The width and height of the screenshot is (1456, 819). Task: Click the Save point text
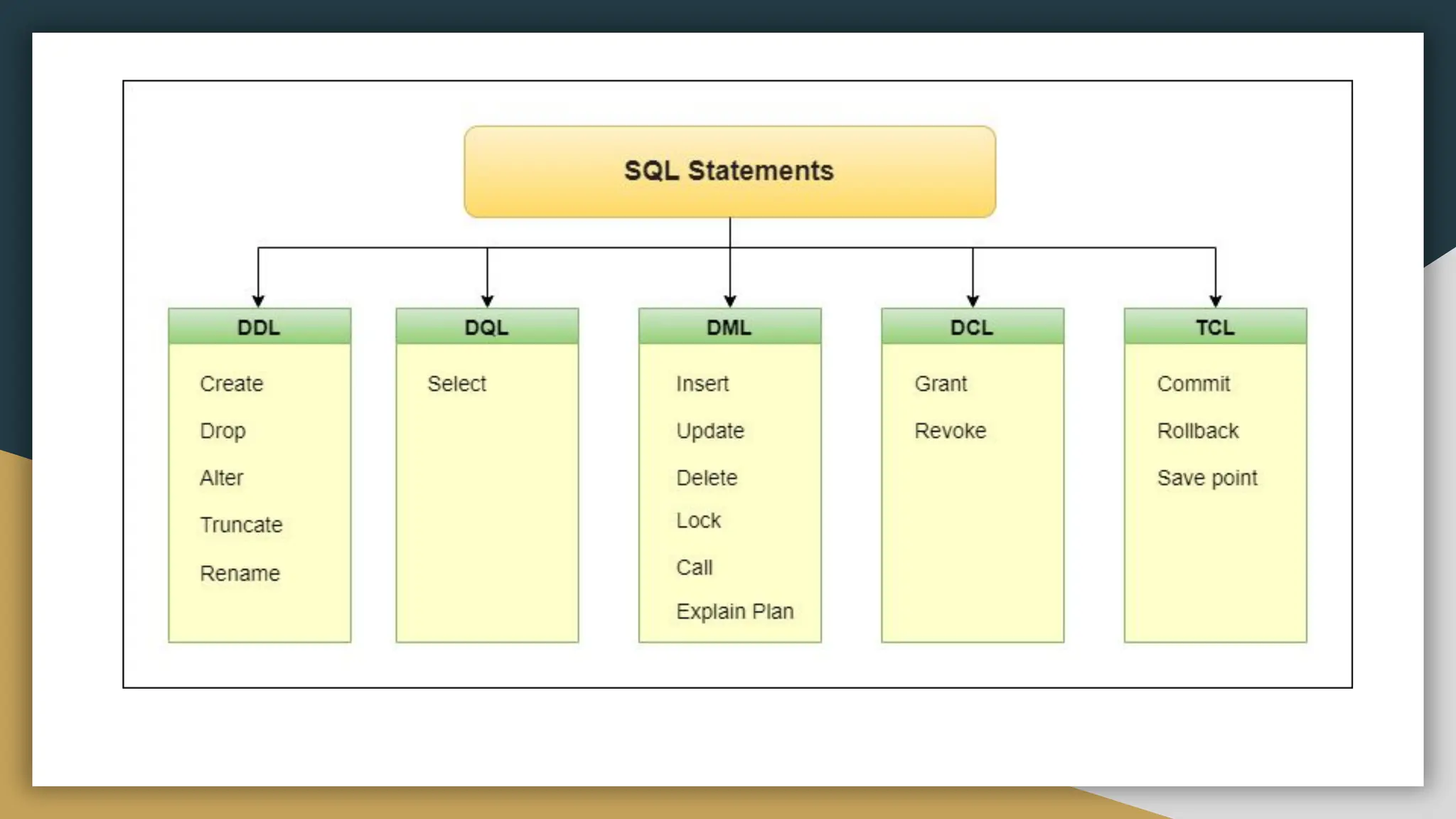coord(1207,478)
